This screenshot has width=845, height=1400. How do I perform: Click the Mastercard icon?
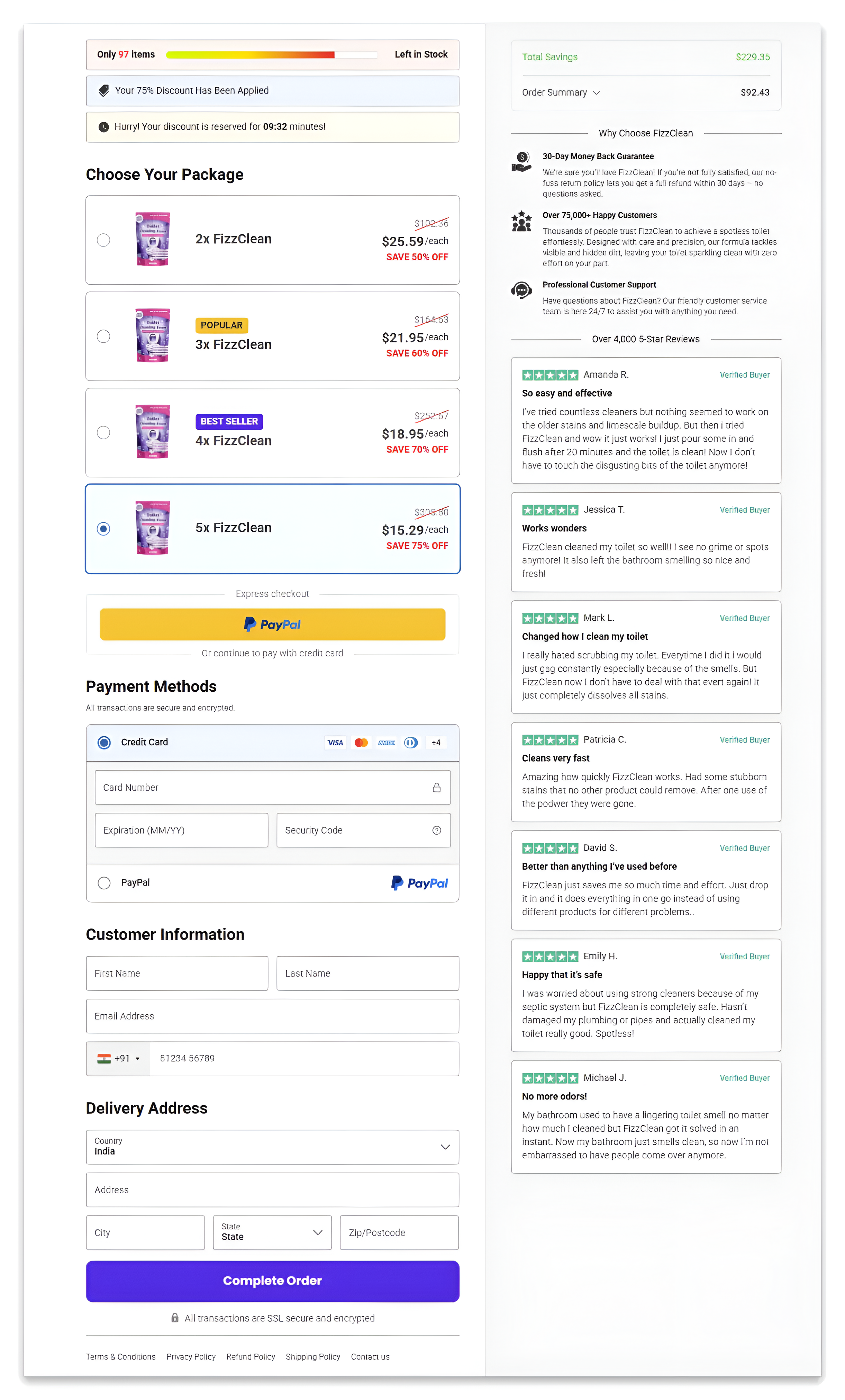point(361,742)
